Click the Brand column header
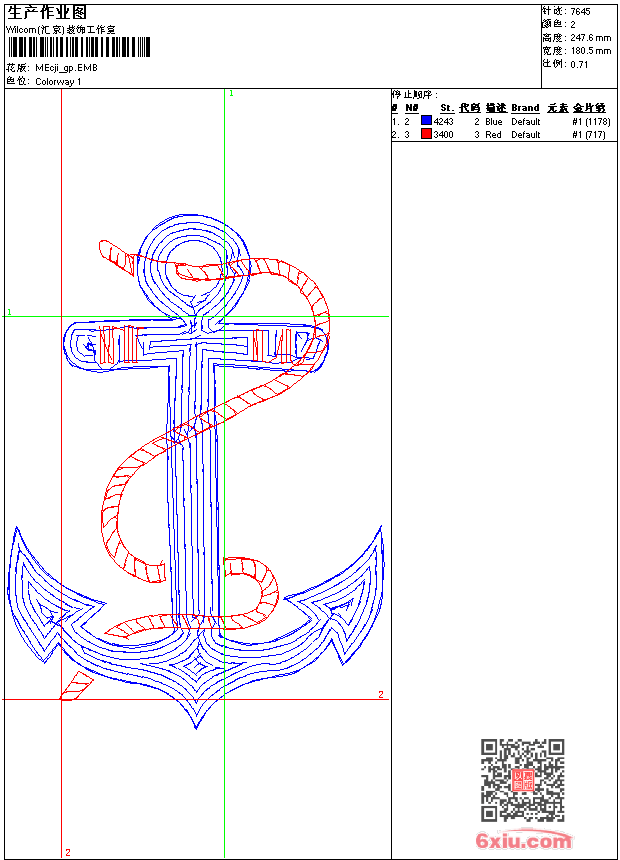The width and height of the screenshot is (620, 860). tap(525, 108)
